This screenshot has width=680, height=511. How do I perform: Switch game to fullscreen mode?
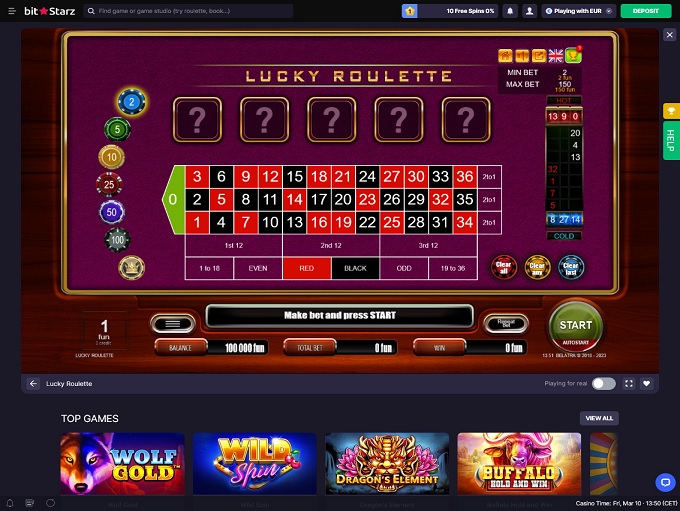[628, 383]
